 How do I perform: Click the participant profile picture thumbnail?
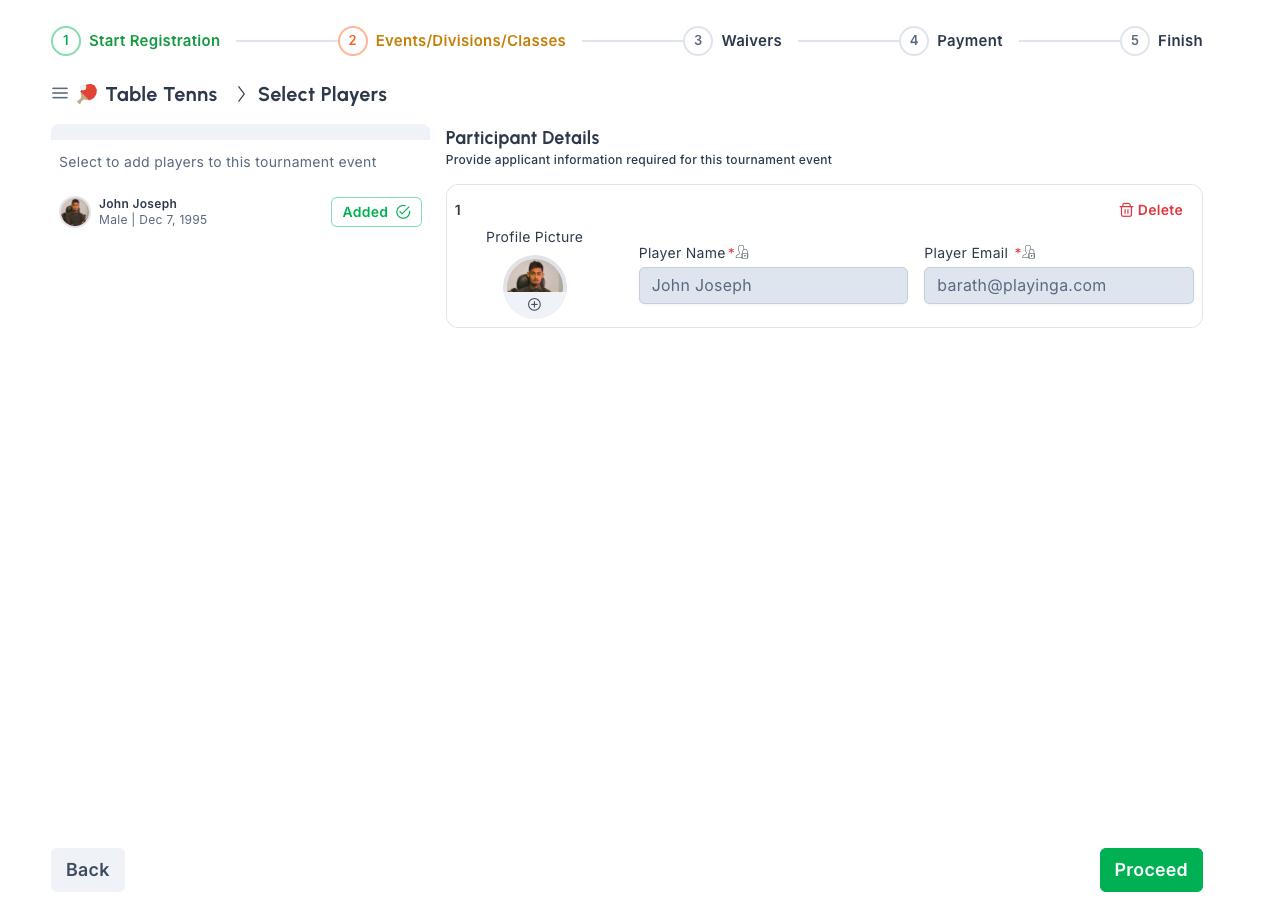pos(534,278)
